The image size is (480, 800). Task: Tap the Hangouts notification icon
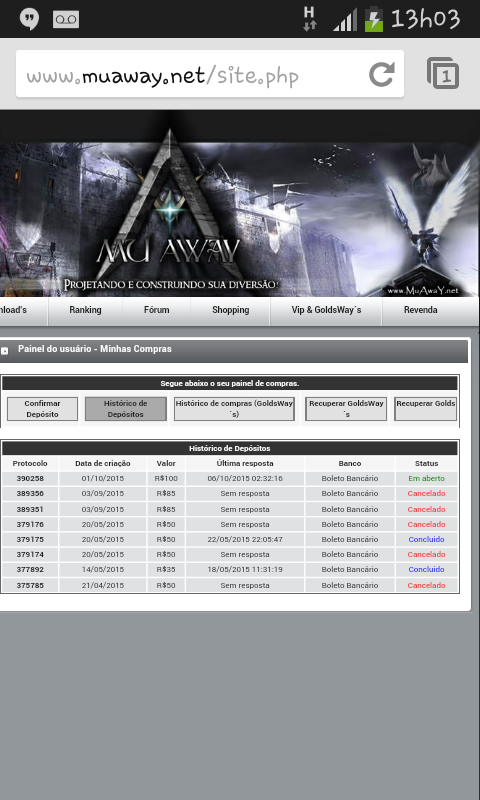coord(29,19)
